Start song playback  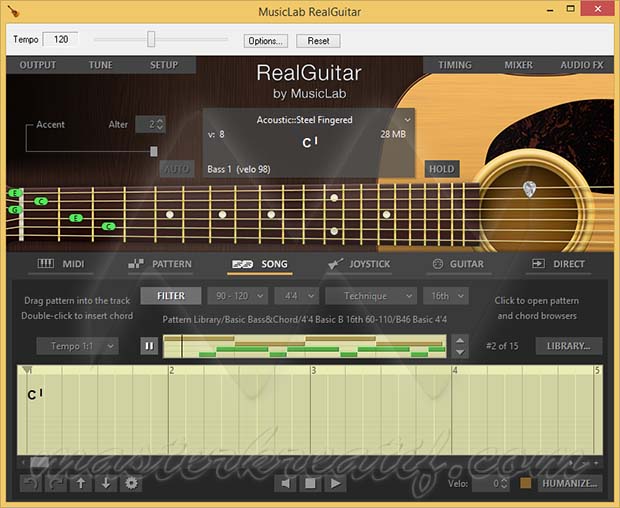pyautogui.click(x=336, y=484)
